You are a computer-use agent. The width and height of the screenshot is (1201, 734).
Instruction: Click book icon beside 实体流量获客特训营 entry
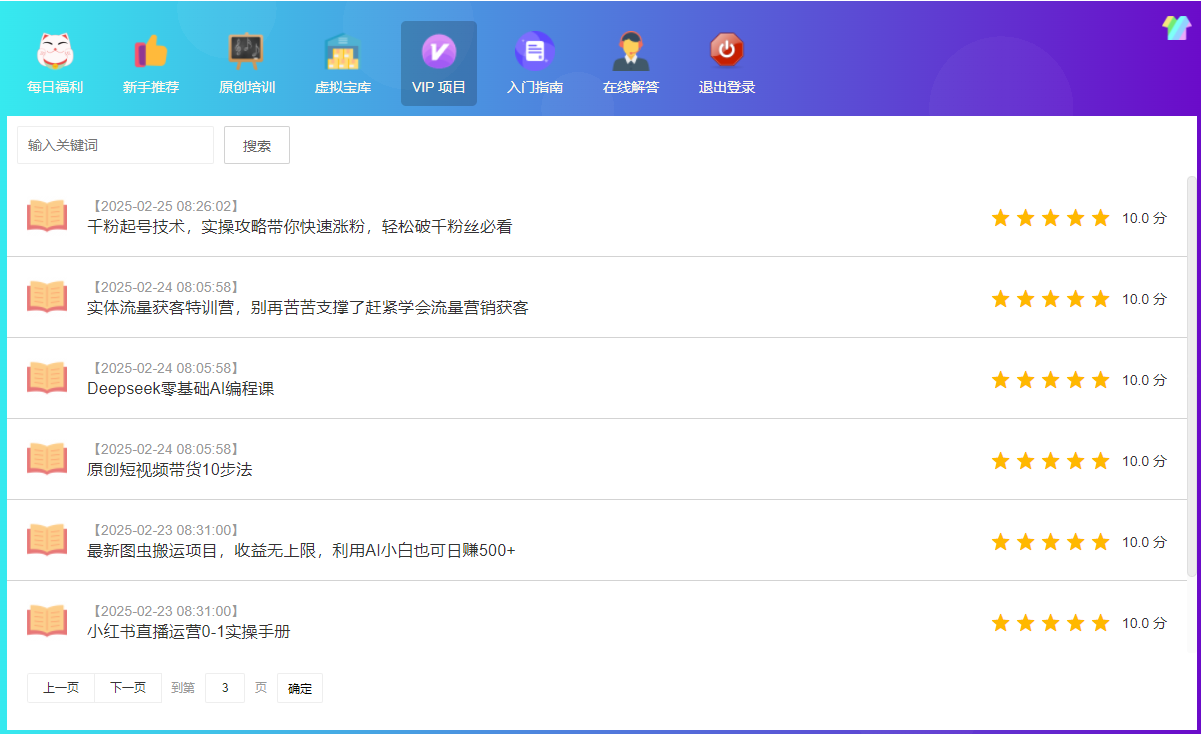coord(47,297)
